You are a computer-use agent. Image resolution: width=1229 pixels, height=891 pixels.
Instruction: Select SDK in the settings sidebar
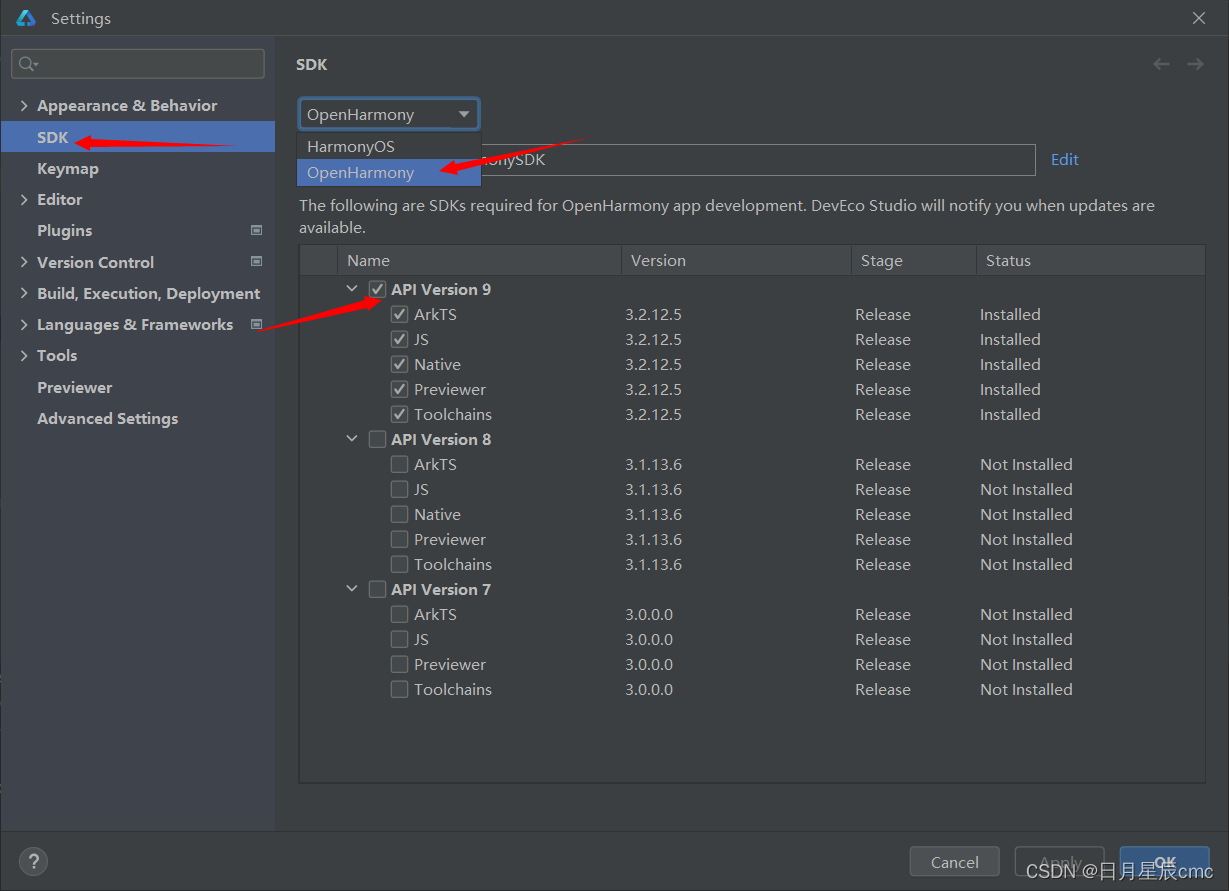pyautogui.click(x=138, y=137)
